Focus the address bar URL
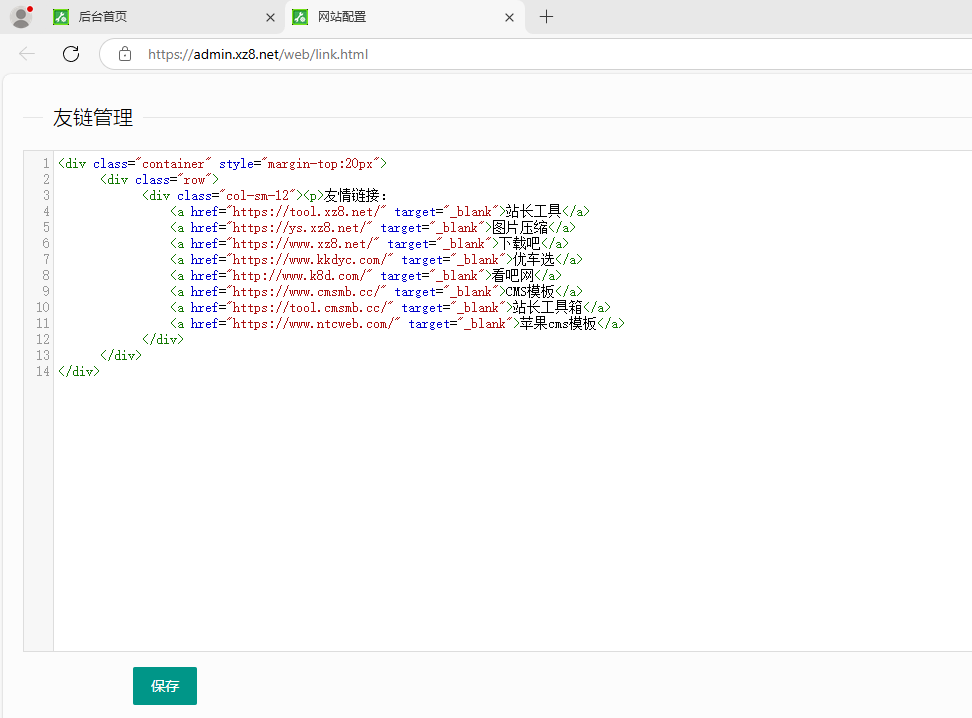 tap(258, 54)
